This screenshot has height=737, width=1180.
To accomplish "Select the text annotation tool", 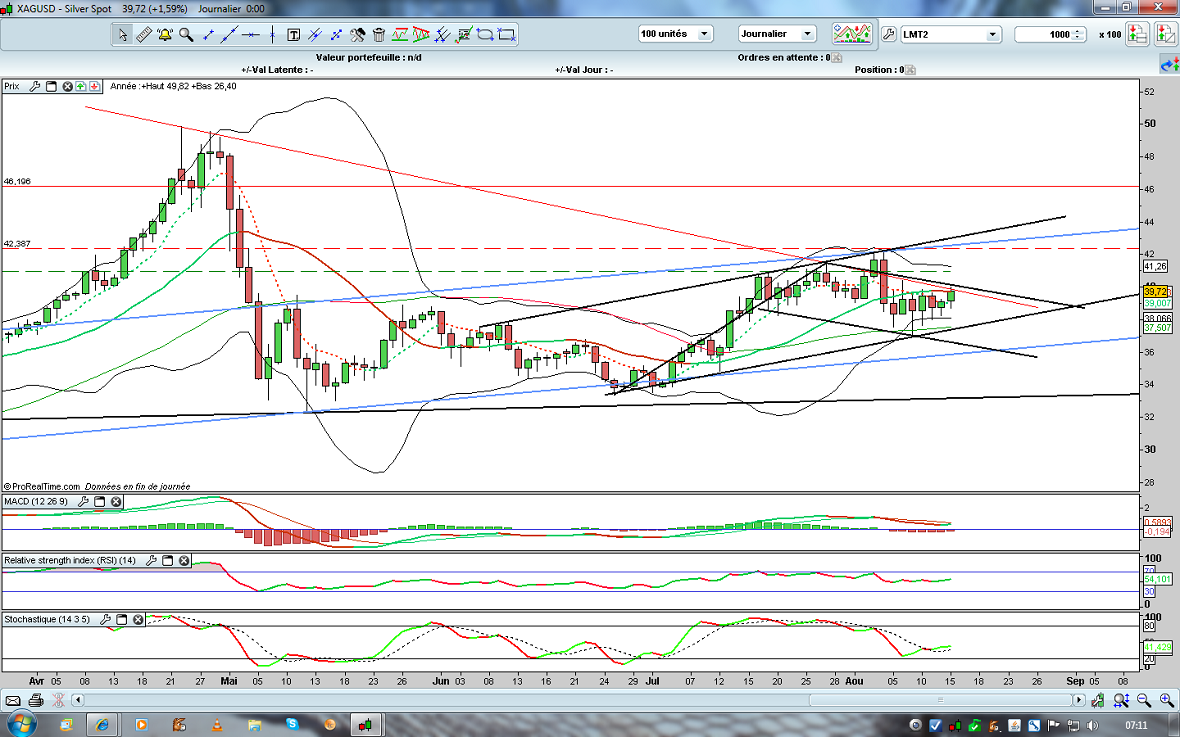I will tap(294, 35).
